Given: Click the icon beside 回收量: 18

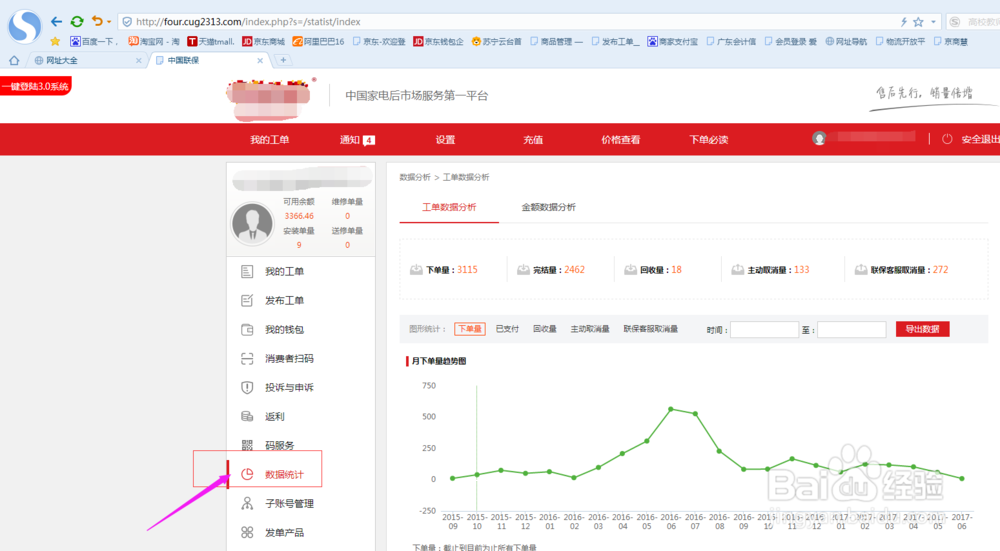Looking at the screenshot, I should (630, 270).
